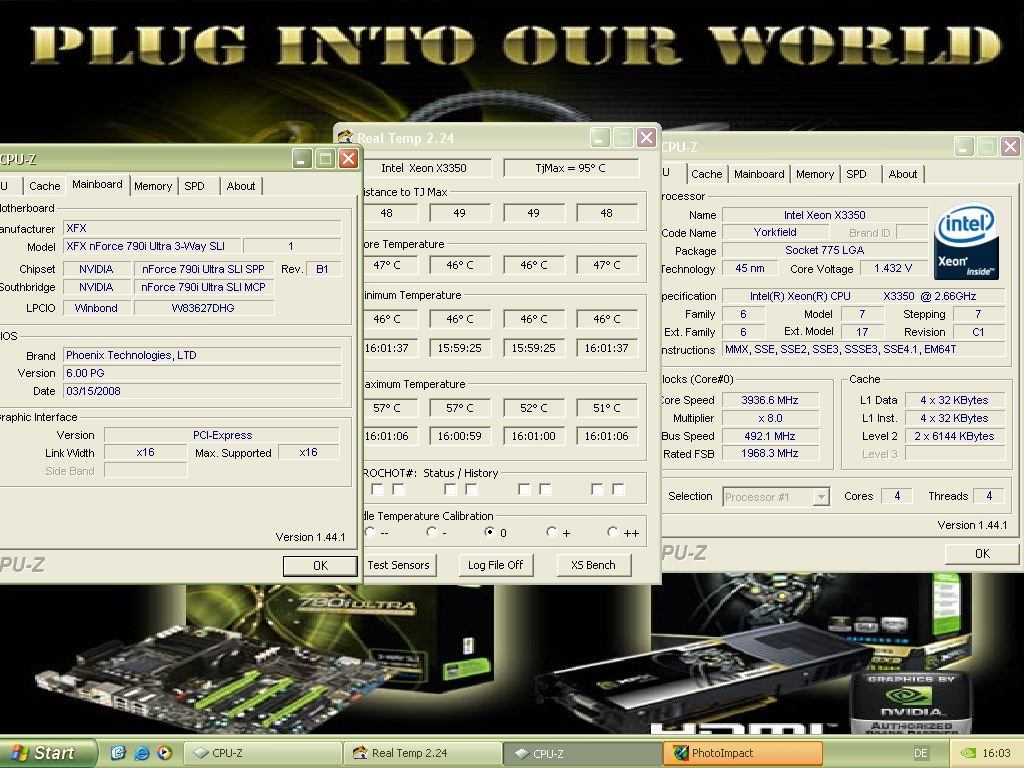The height and width of the screenshot is (768, 1024).
Task: Tick the PROCHOT History checkbox for the second core
Action: click(472, 488)
